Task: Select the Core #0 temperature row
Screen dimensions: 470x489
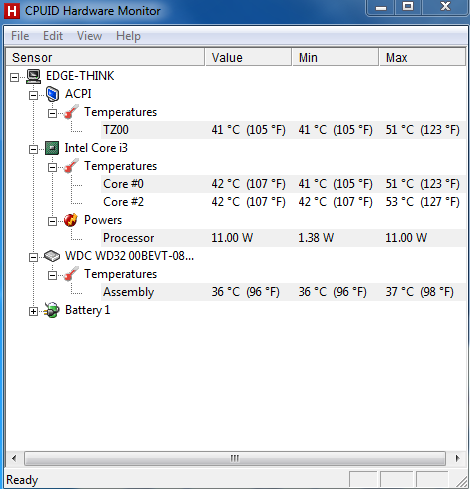Action: coord(283,184)
